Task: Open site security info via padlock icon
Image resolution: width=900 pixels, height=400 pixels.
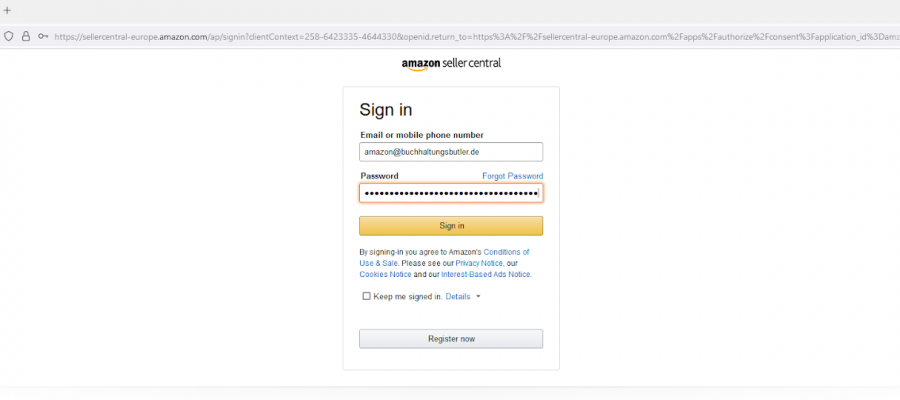Action: [25, 36]
